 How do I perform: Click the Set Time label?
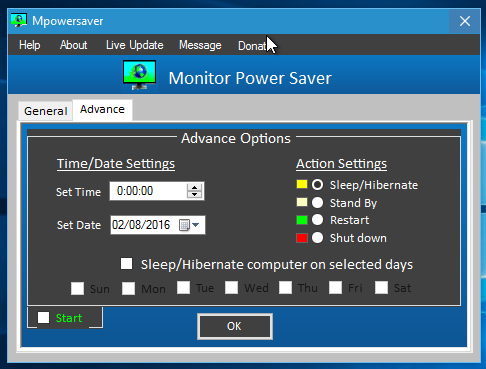78,192
